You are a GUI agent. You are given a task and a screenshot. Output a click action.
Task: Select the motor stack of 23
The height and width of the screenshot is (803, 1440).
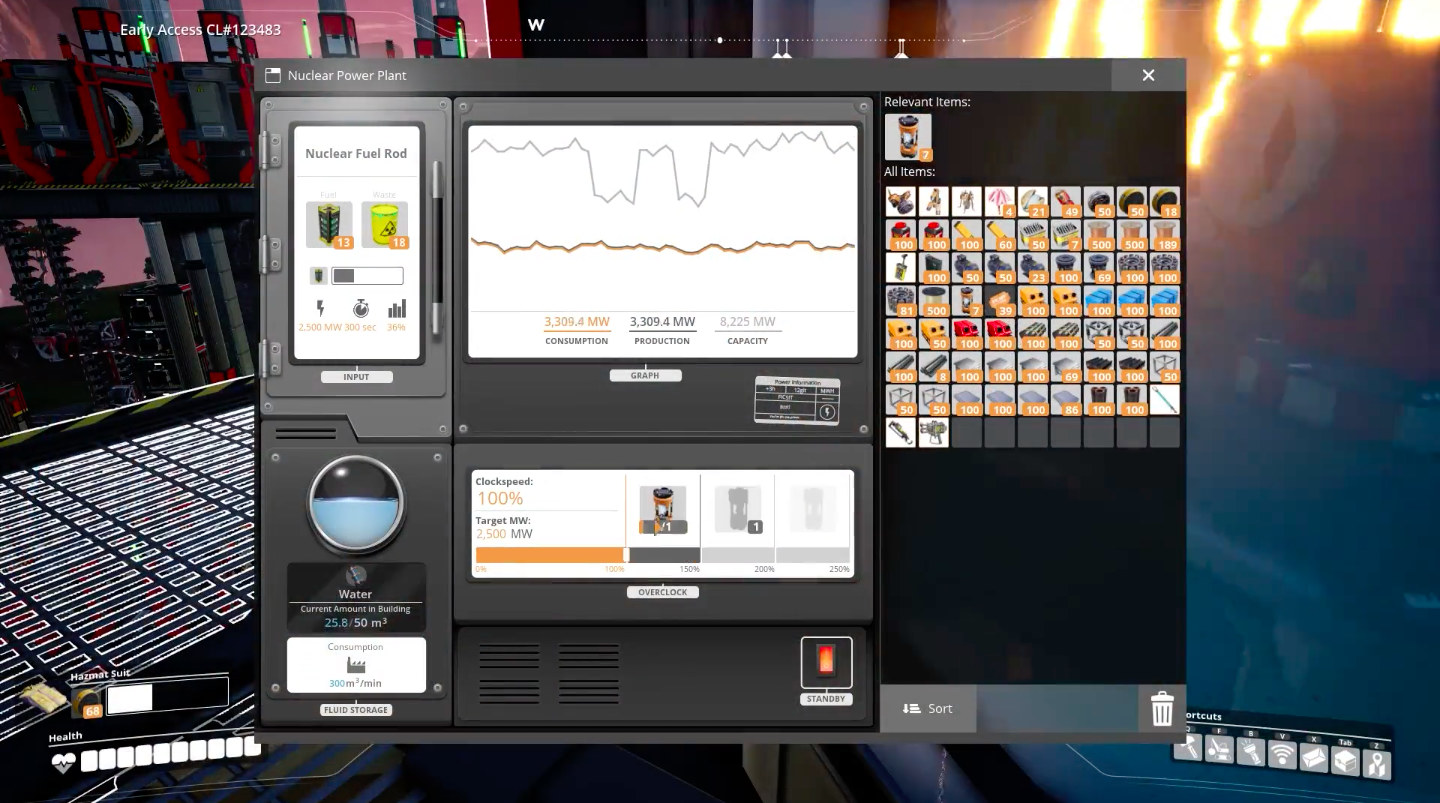(1032, 268)
